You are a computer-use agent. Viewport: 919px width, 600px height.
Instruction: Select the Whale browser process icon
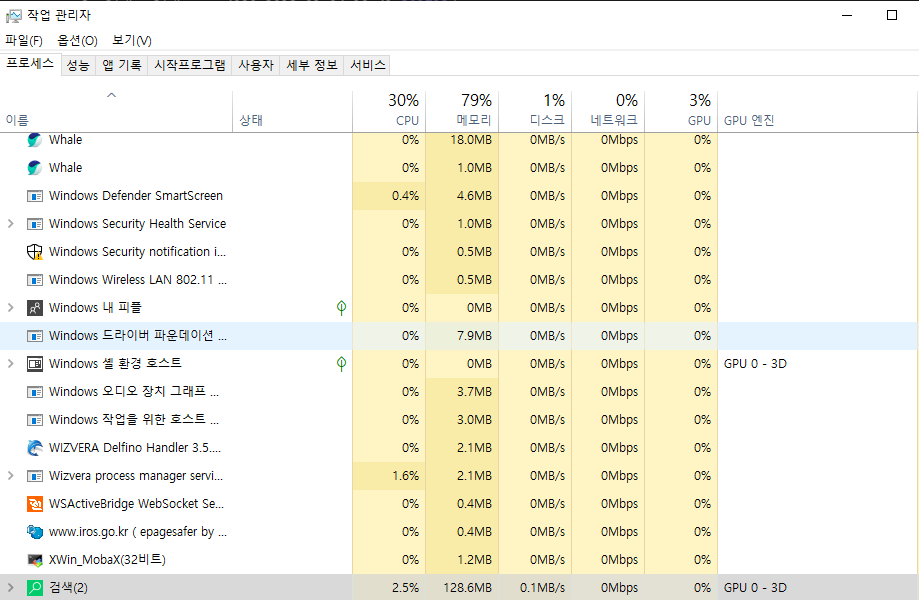point(35,139)
